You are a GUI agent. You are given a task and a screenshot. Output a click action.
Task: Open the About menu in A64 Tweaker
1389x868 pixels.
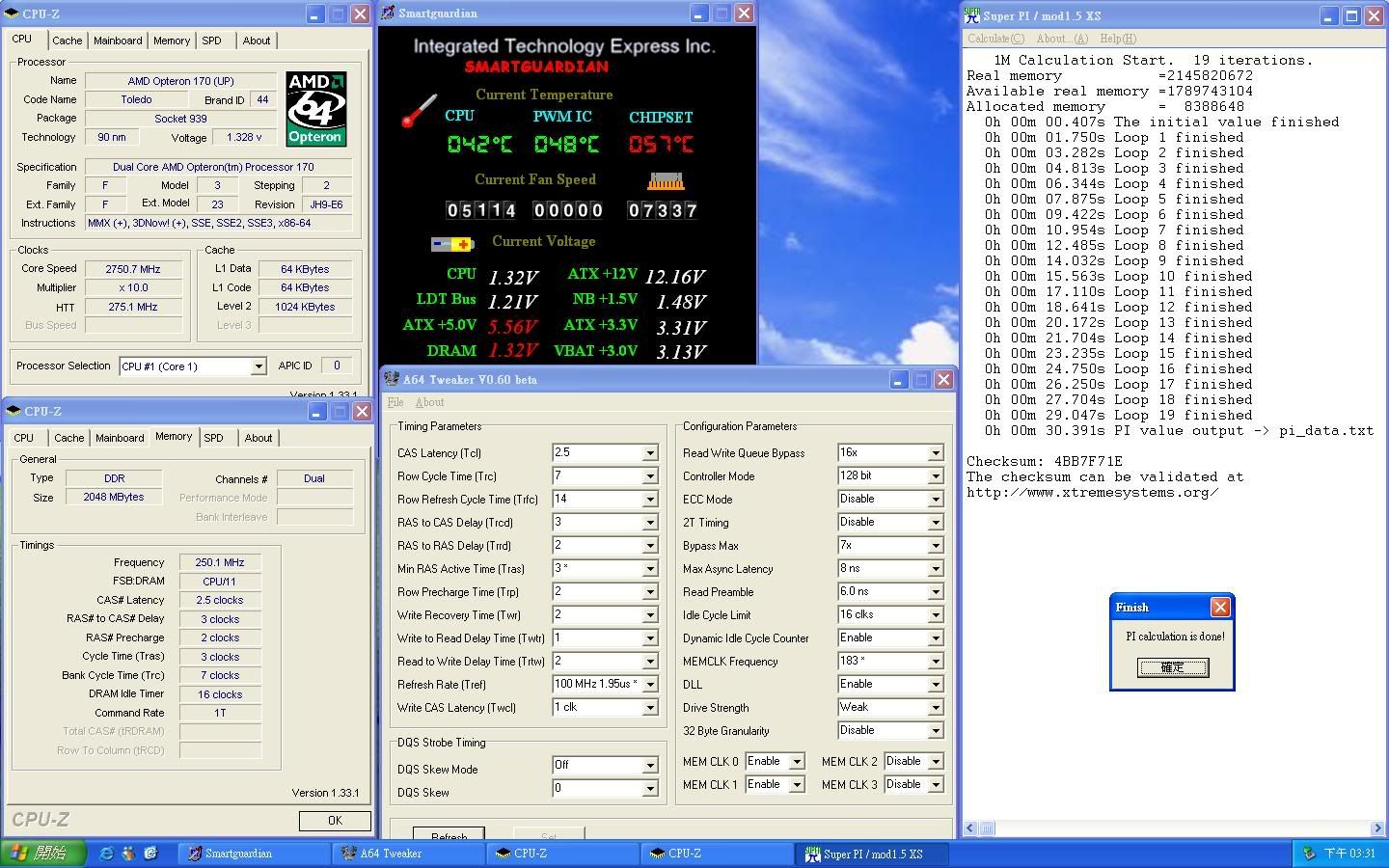[429, 402]
